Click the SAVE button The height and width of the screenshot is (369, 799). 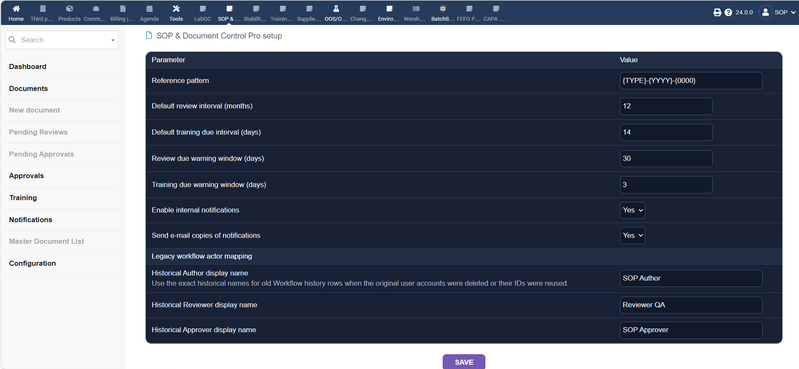coord(464,362)
